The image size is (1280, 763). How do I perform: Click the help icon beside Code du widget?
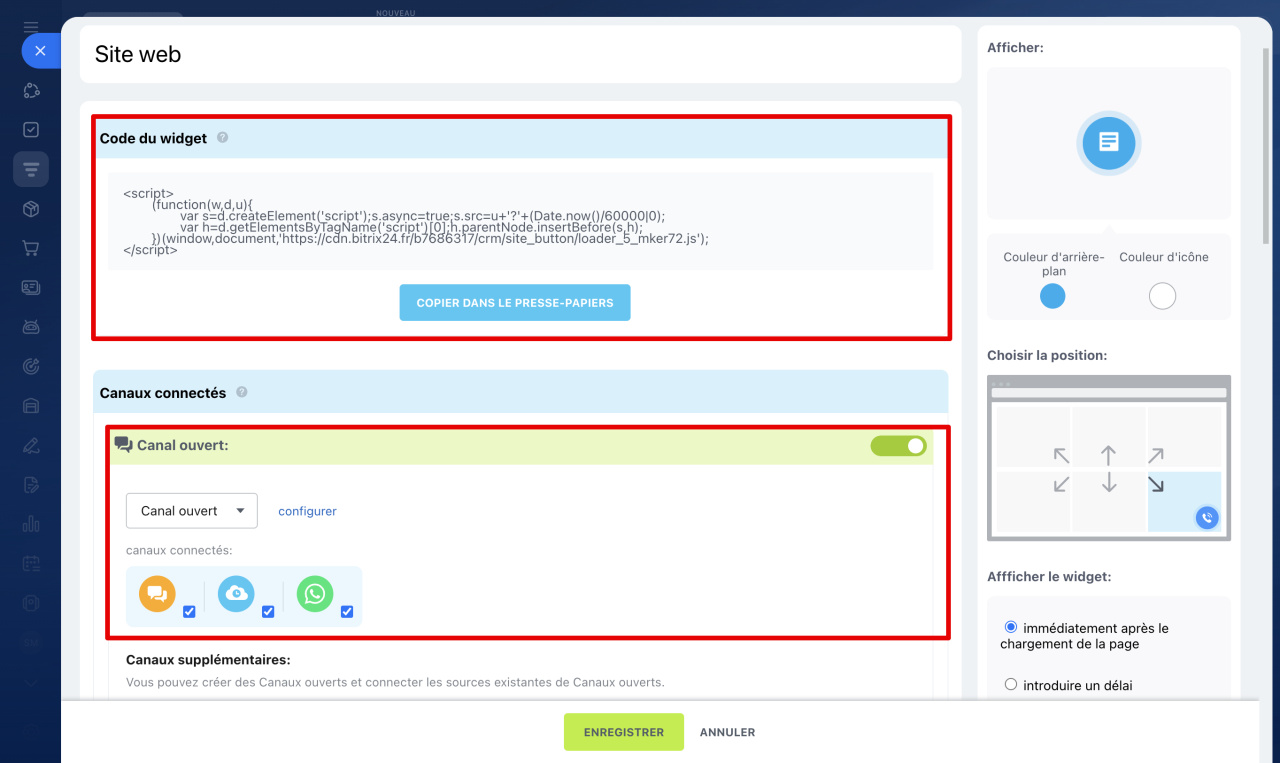tap(222, 137)
